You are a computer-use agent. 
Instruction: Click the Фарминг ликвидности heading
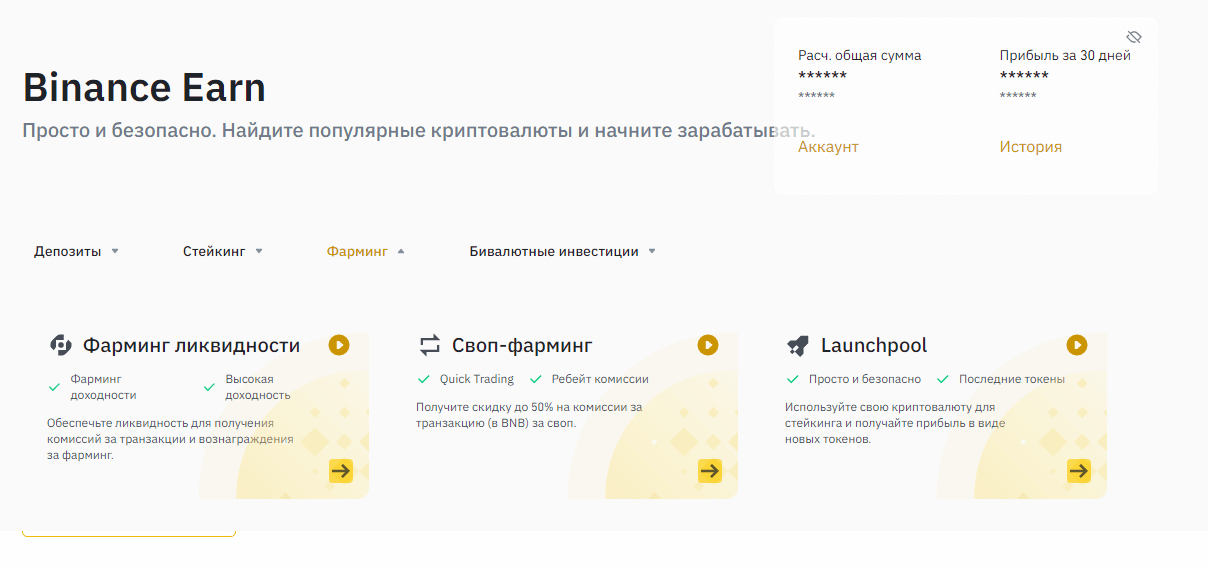[191, 345]
